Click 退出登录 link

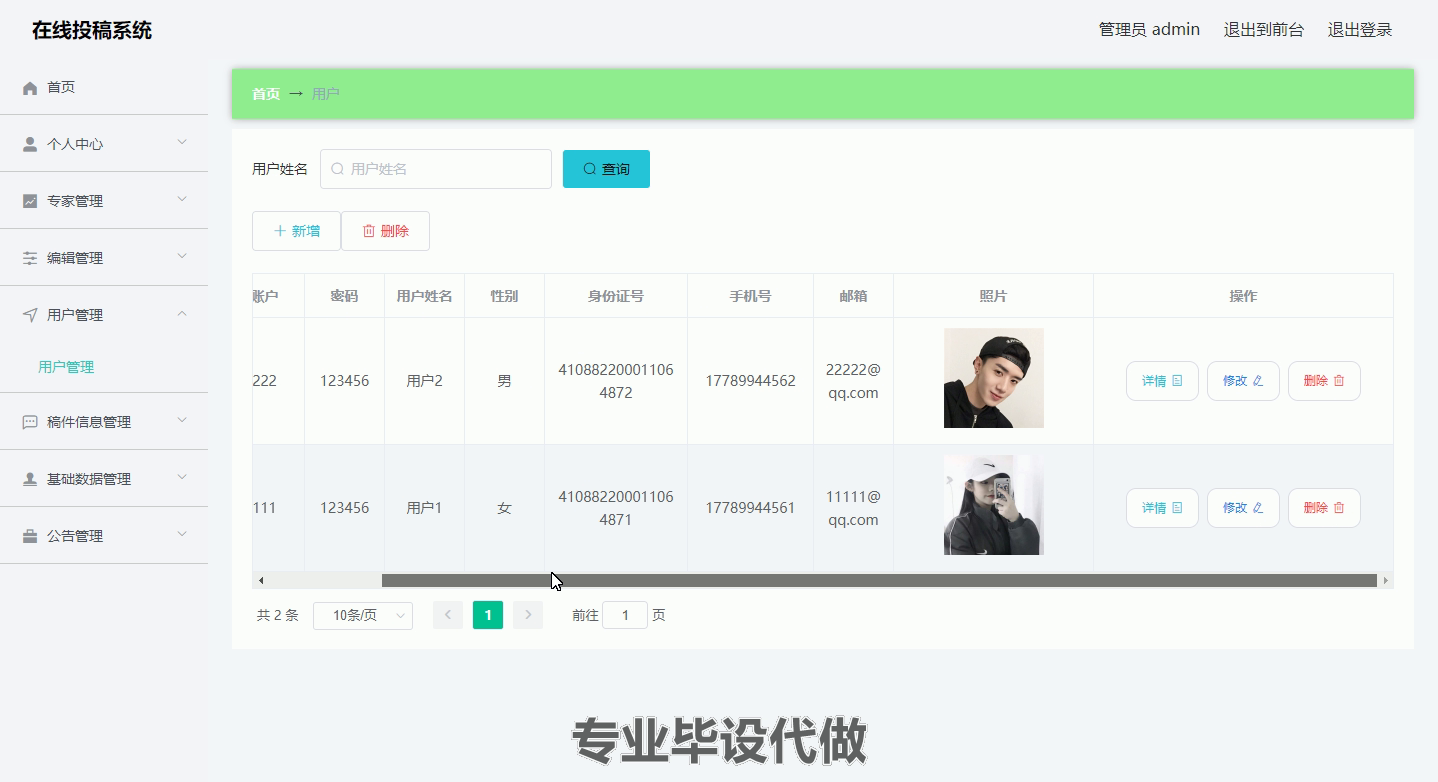[1360, 30]
